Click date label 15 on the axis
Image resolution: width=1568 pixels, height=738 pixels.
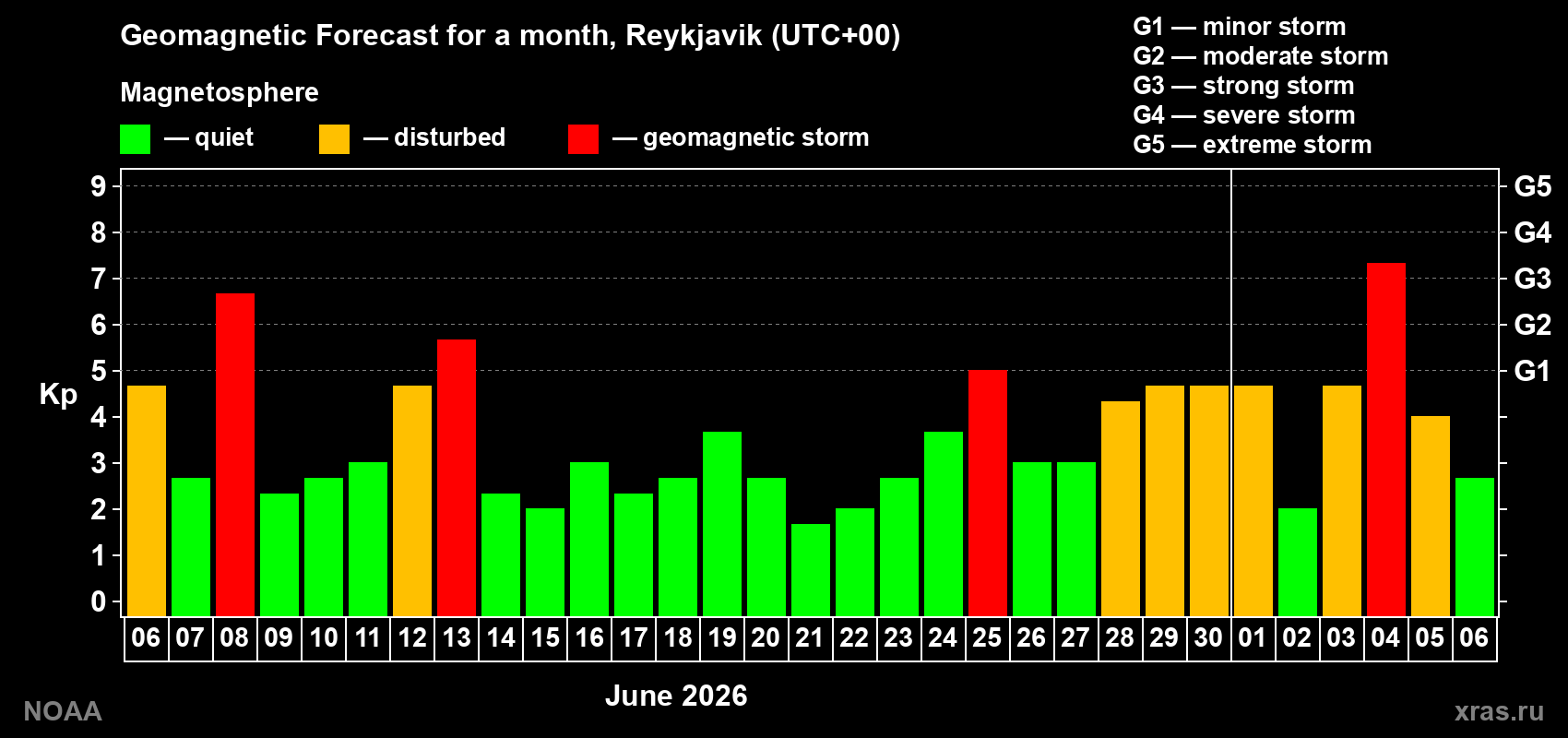coord(545,637)
